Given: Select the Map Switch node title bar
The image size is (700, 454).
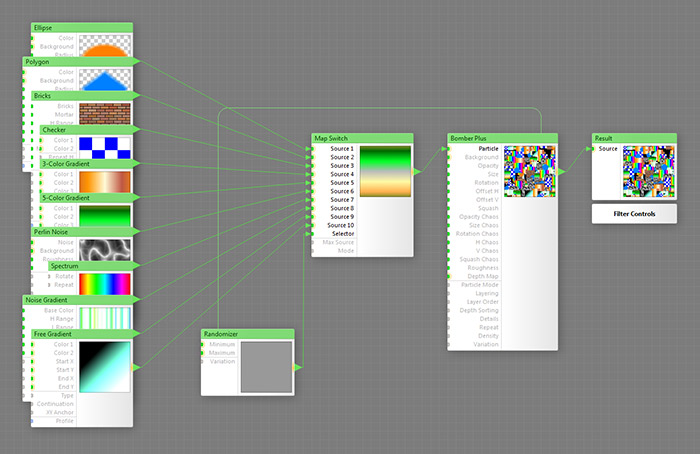Looking at the screenshot, I should tap(362, 138).
